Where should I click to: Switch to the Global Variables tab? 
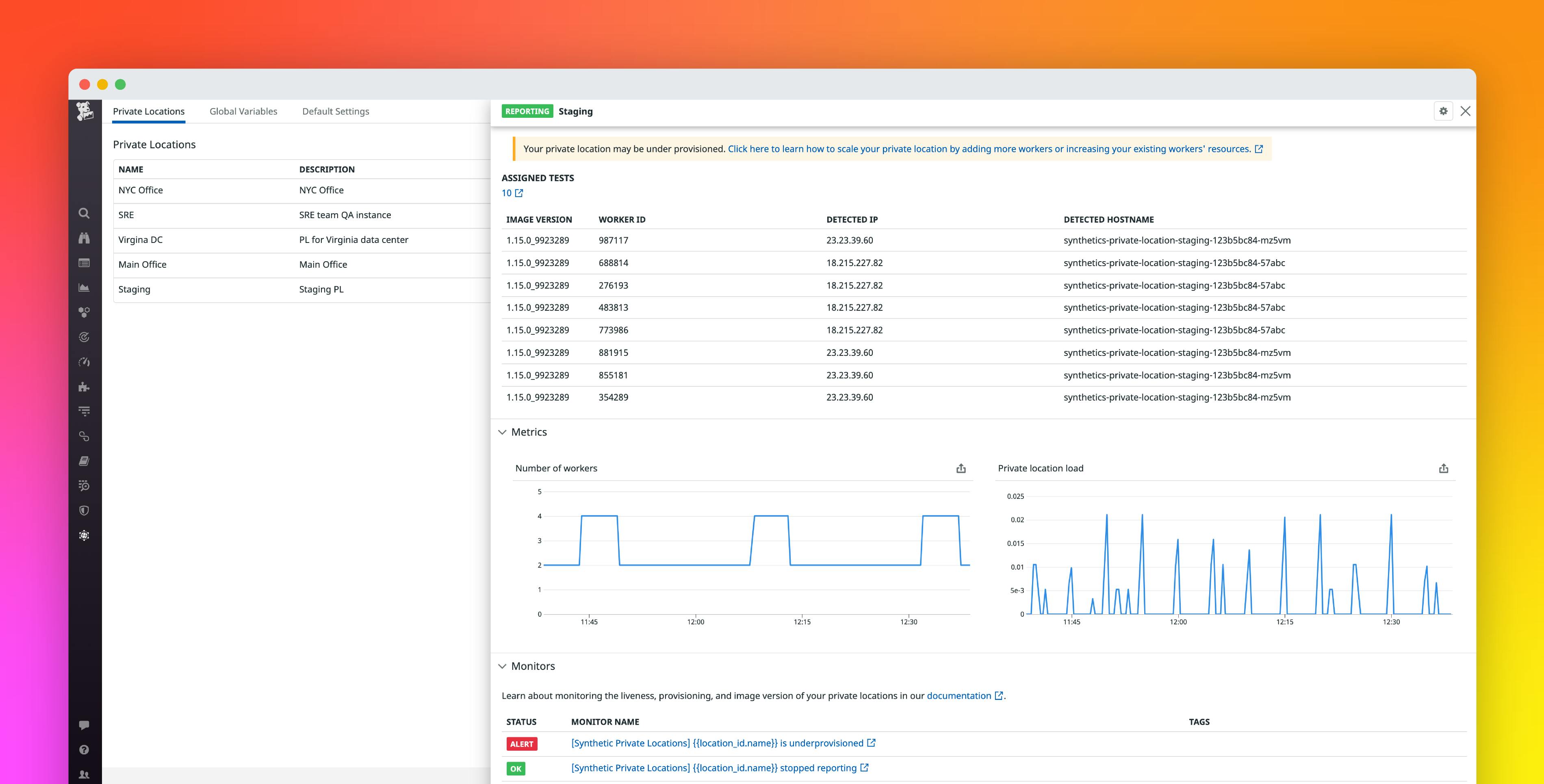(243, 111)
